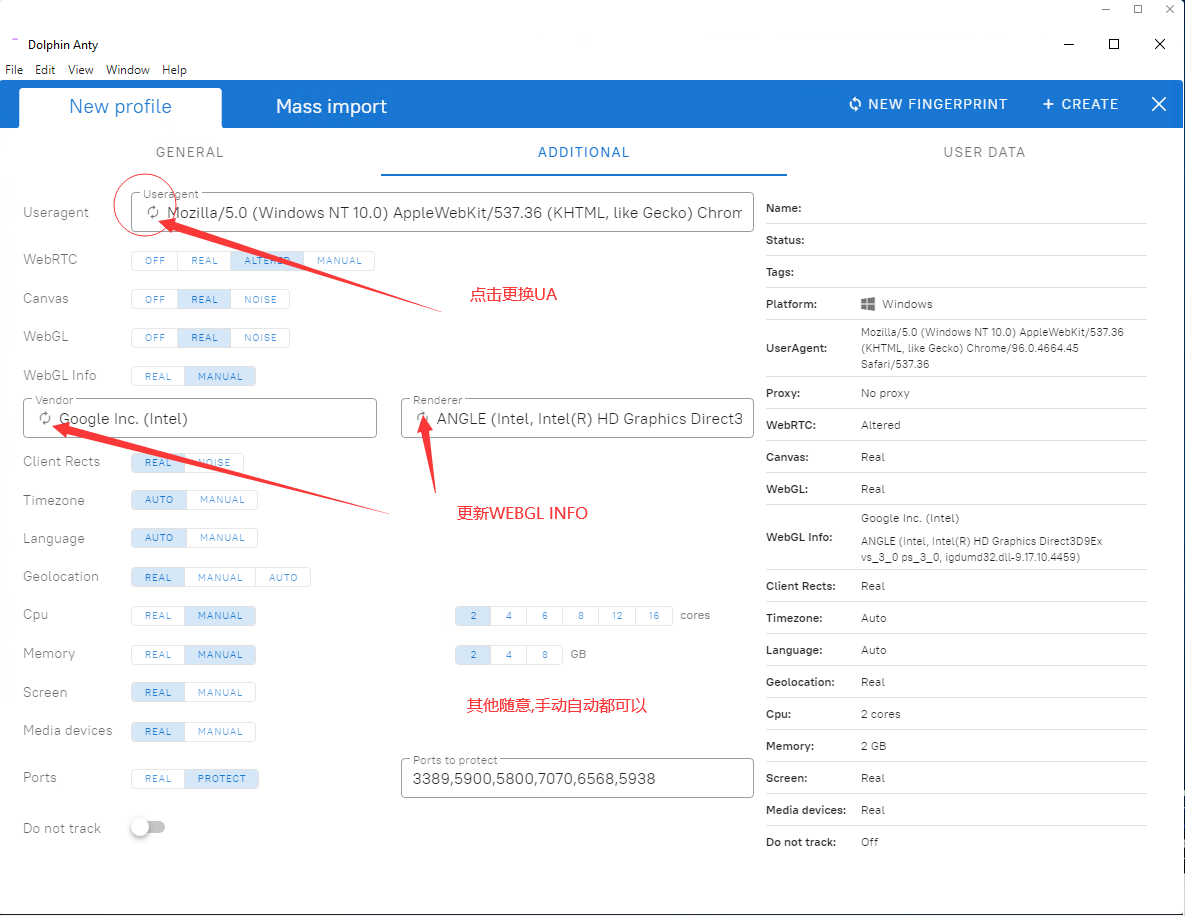Set WebRTC to Real
1185x916 pixels.
tap(204, 261)
